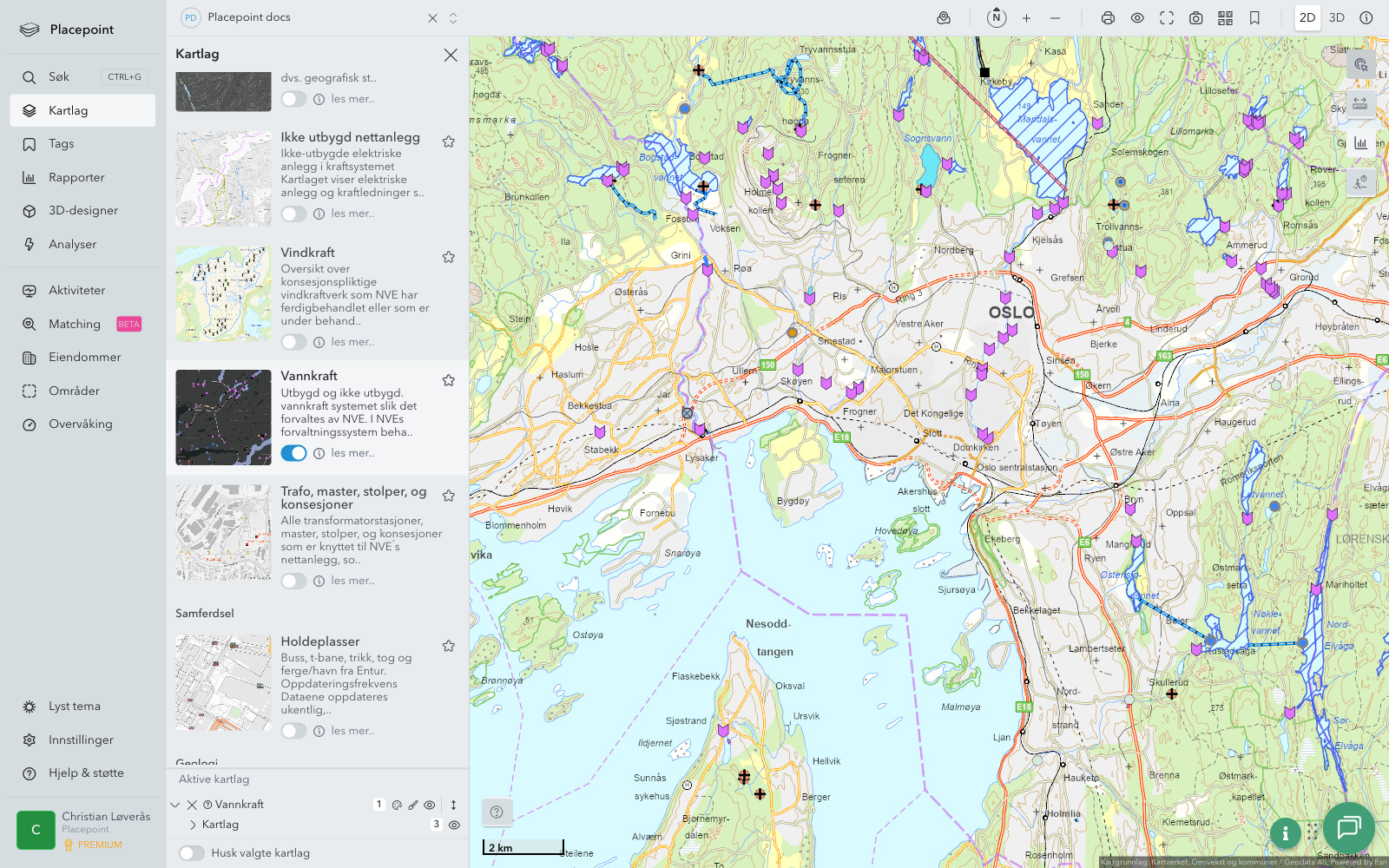Disable the Vannkraft layer toggle

click(x=293, y=453)
